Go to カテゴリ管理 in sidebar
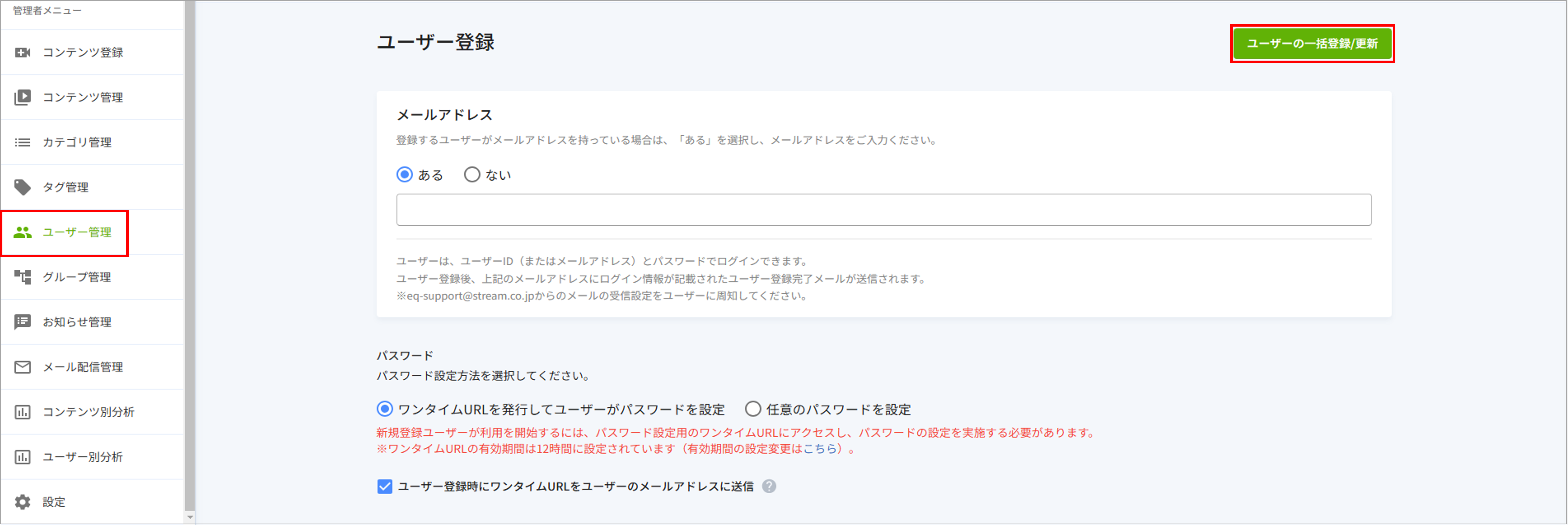The width and height of the screenshot is (1568, 525). click(x=93, y=142)
